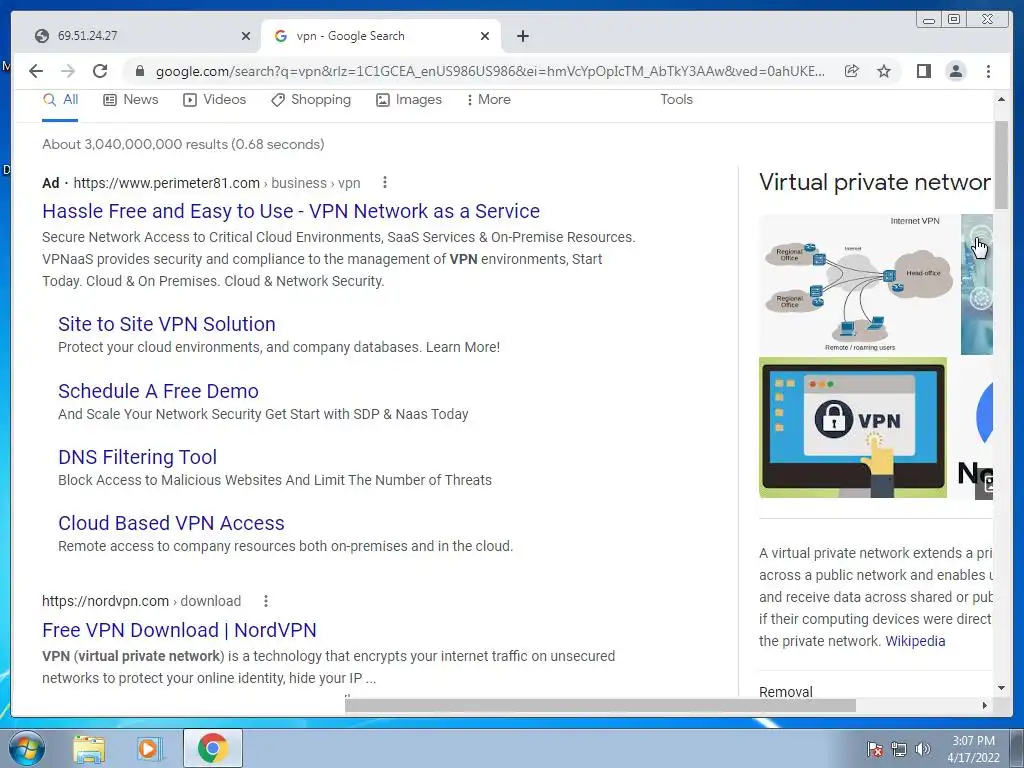View site information lock icon
1024x768 pixels.
(139, 71)
